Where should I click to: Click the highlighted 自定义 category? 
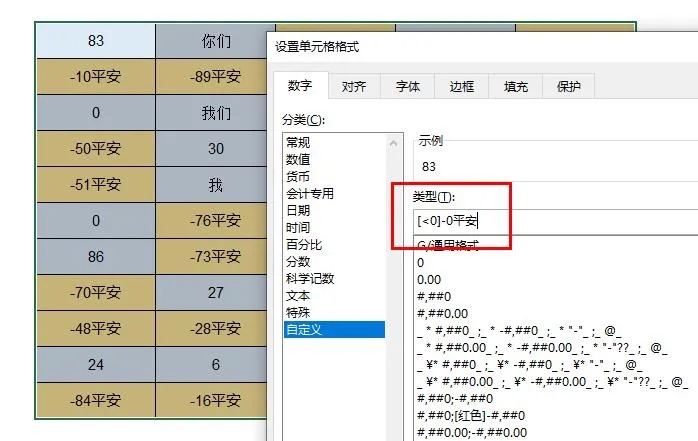click(304, 329)
